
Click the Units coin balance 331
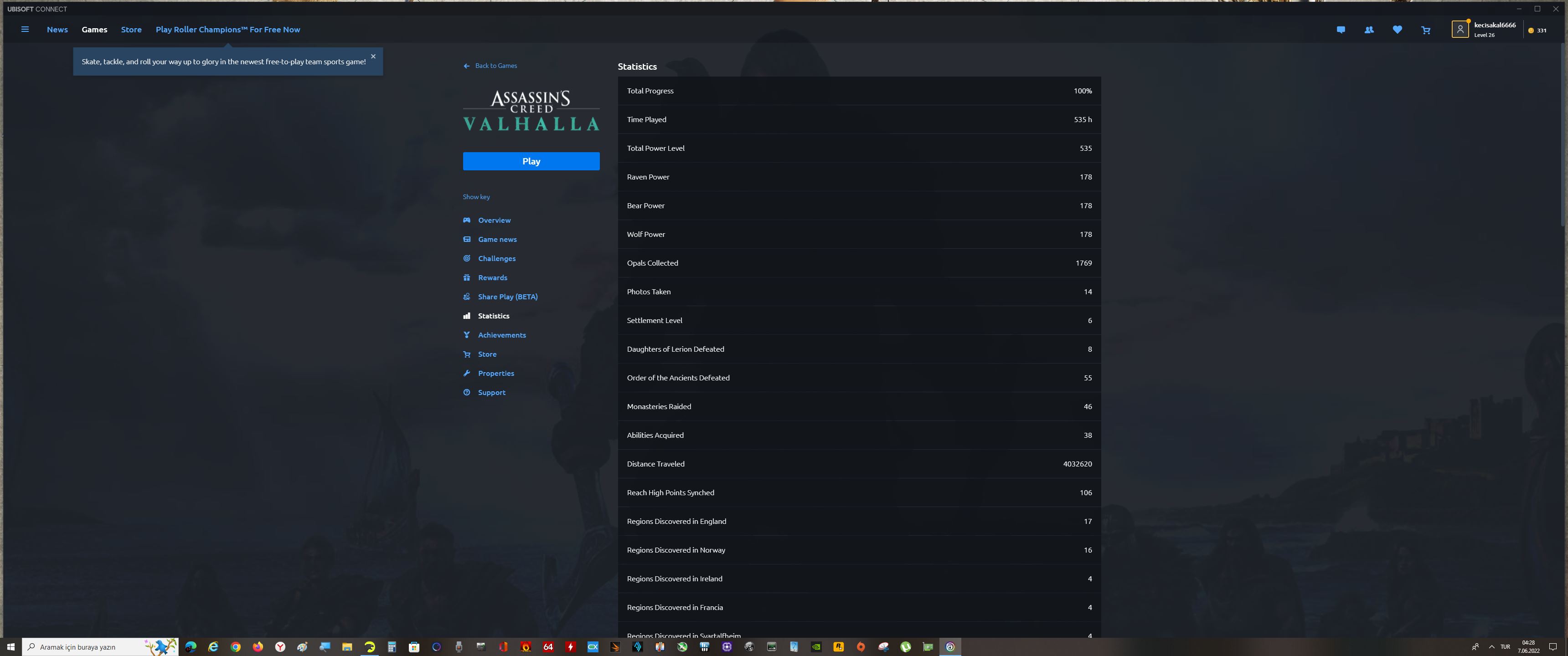point(1537,31)
